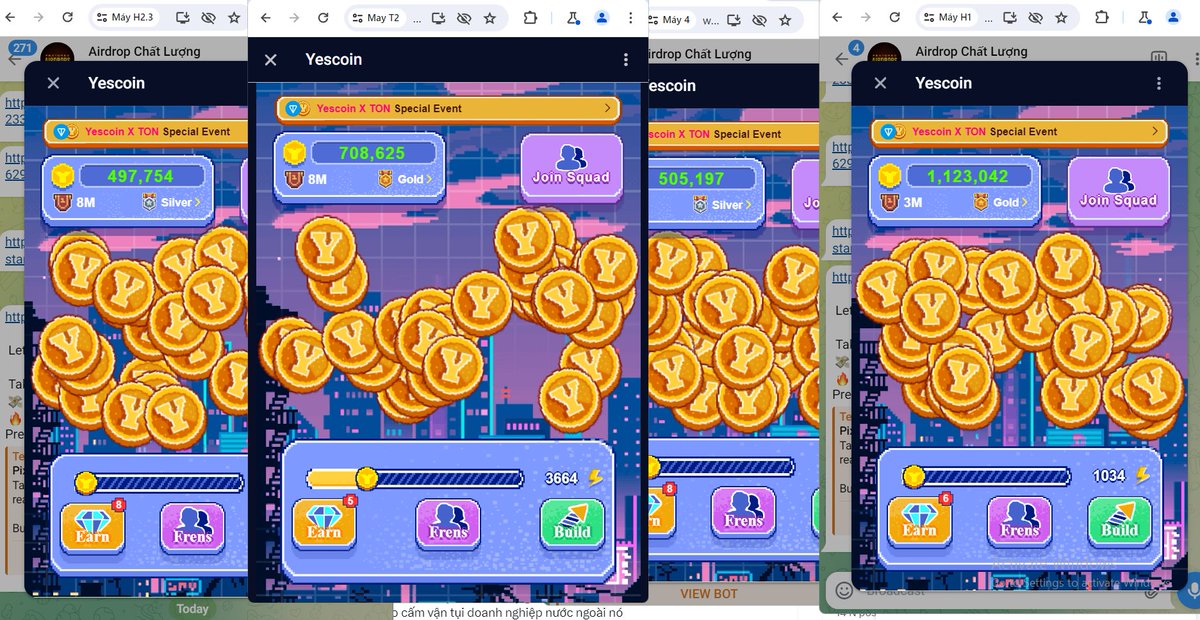Screen dimensions: 1200x620
Task: Bookmark page with star in Máy H2.3
Action: [x=233, y=17]
